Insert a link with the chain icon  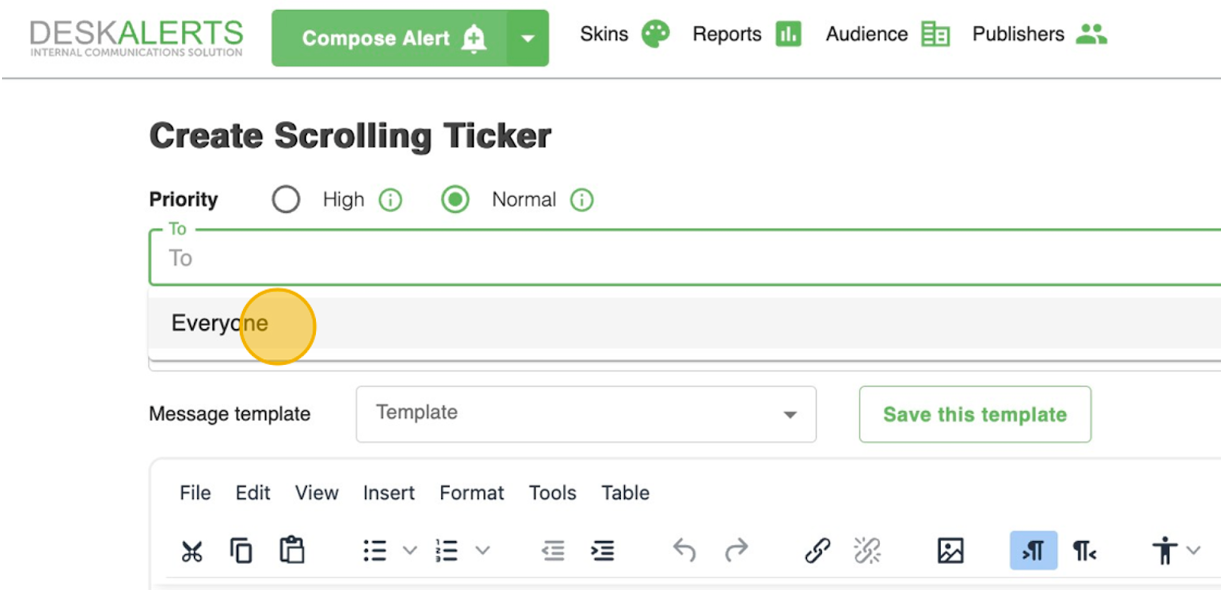[x=817, y=550]
